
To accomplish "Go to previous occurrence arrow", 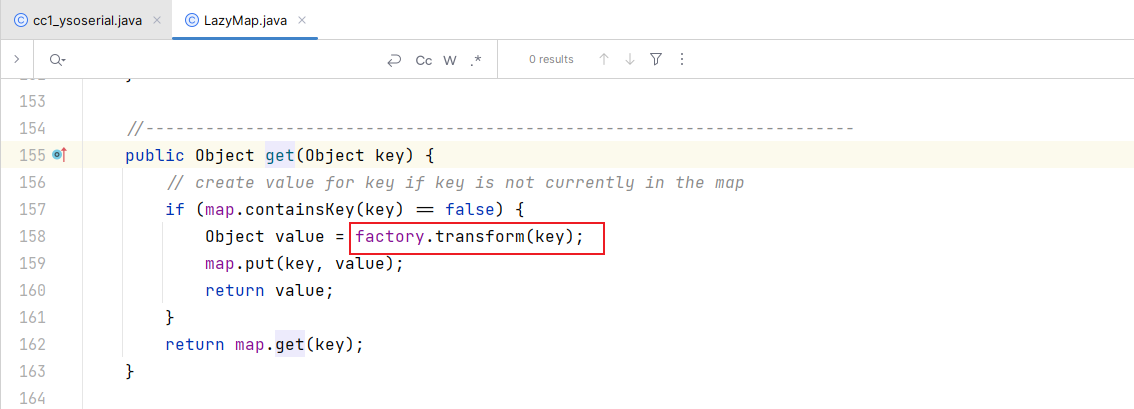I will [604, 59].
